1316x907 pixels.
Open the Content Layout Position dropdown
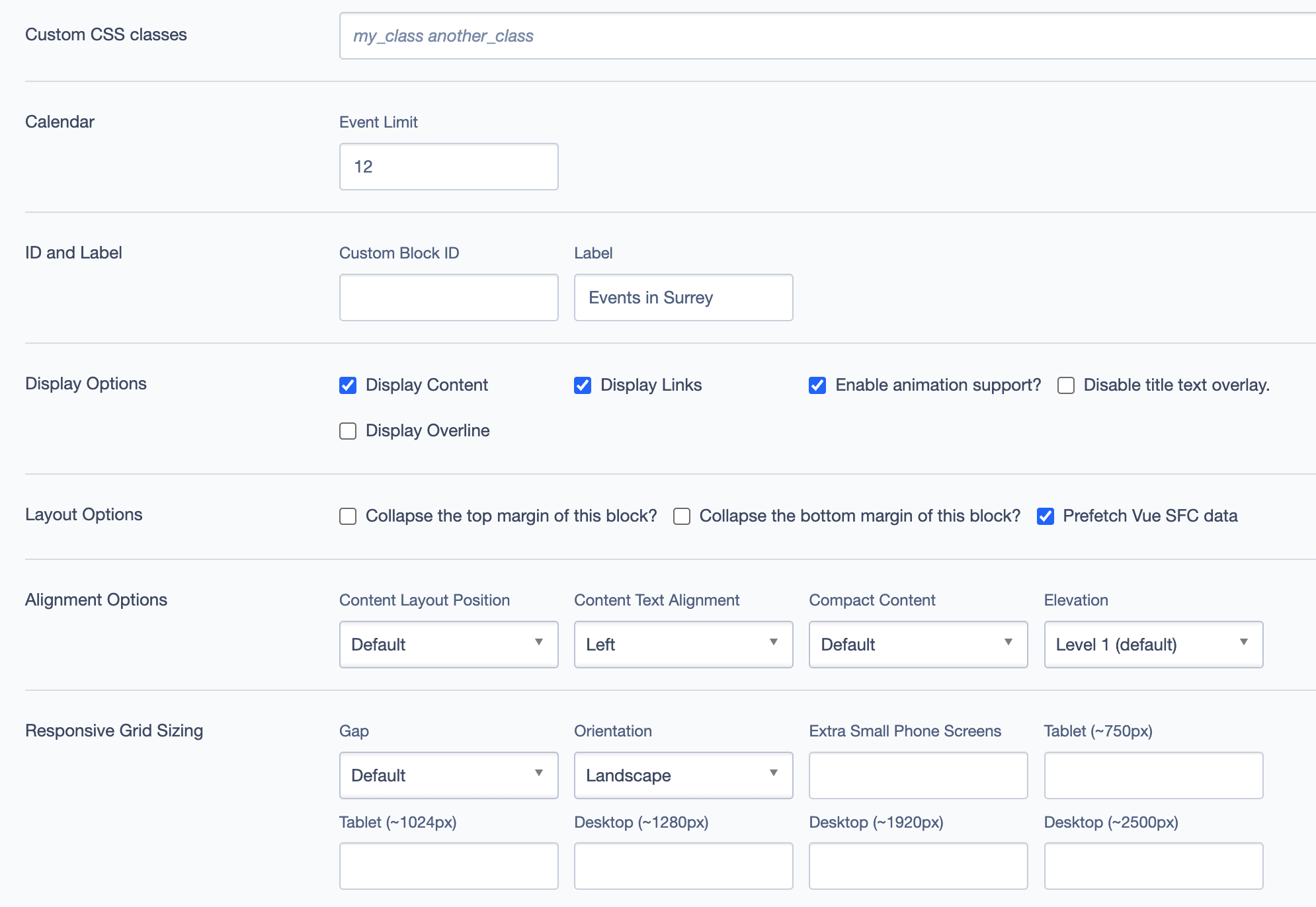(x=448, y=645)
